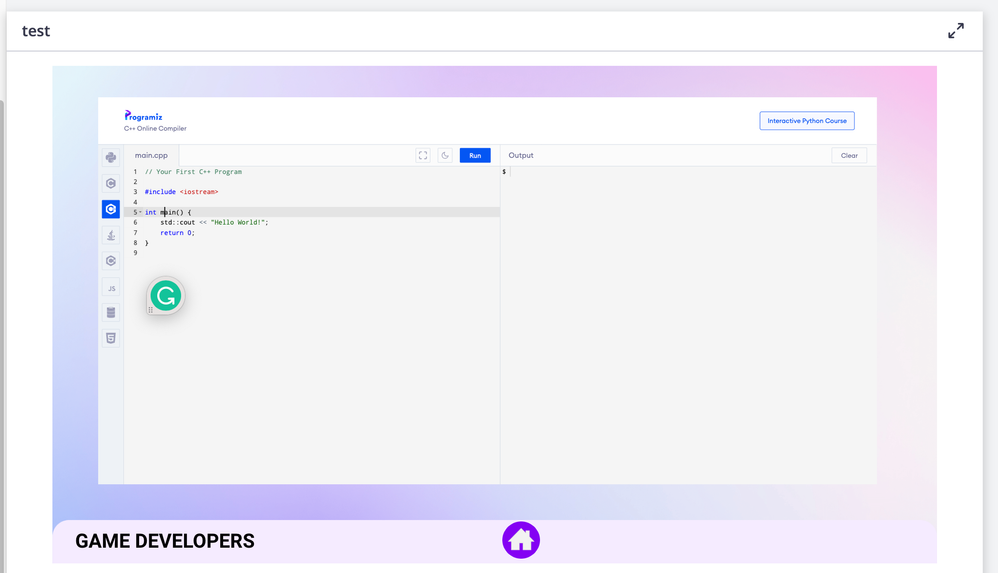Open Interactive Python Course button
Viewport: 998px width, 573px height.
(806, 120)
